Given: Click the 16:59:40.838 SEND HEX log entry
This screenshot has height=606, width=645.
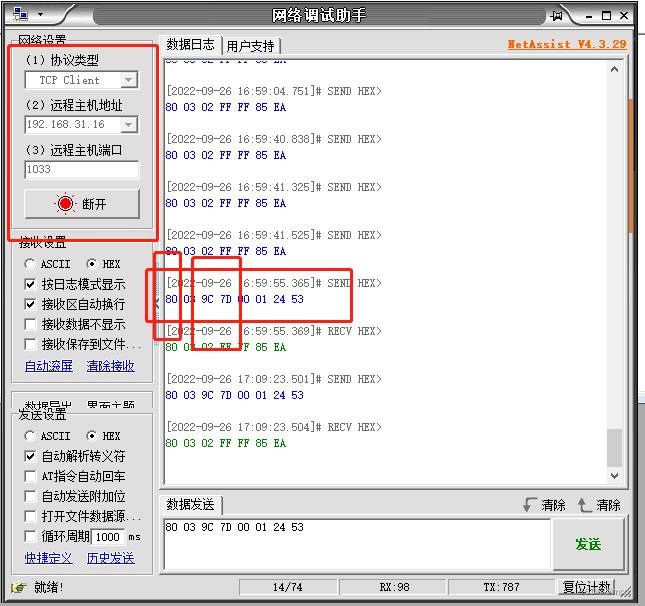Looking at the screenshot, I should click(x=274, y=139).
